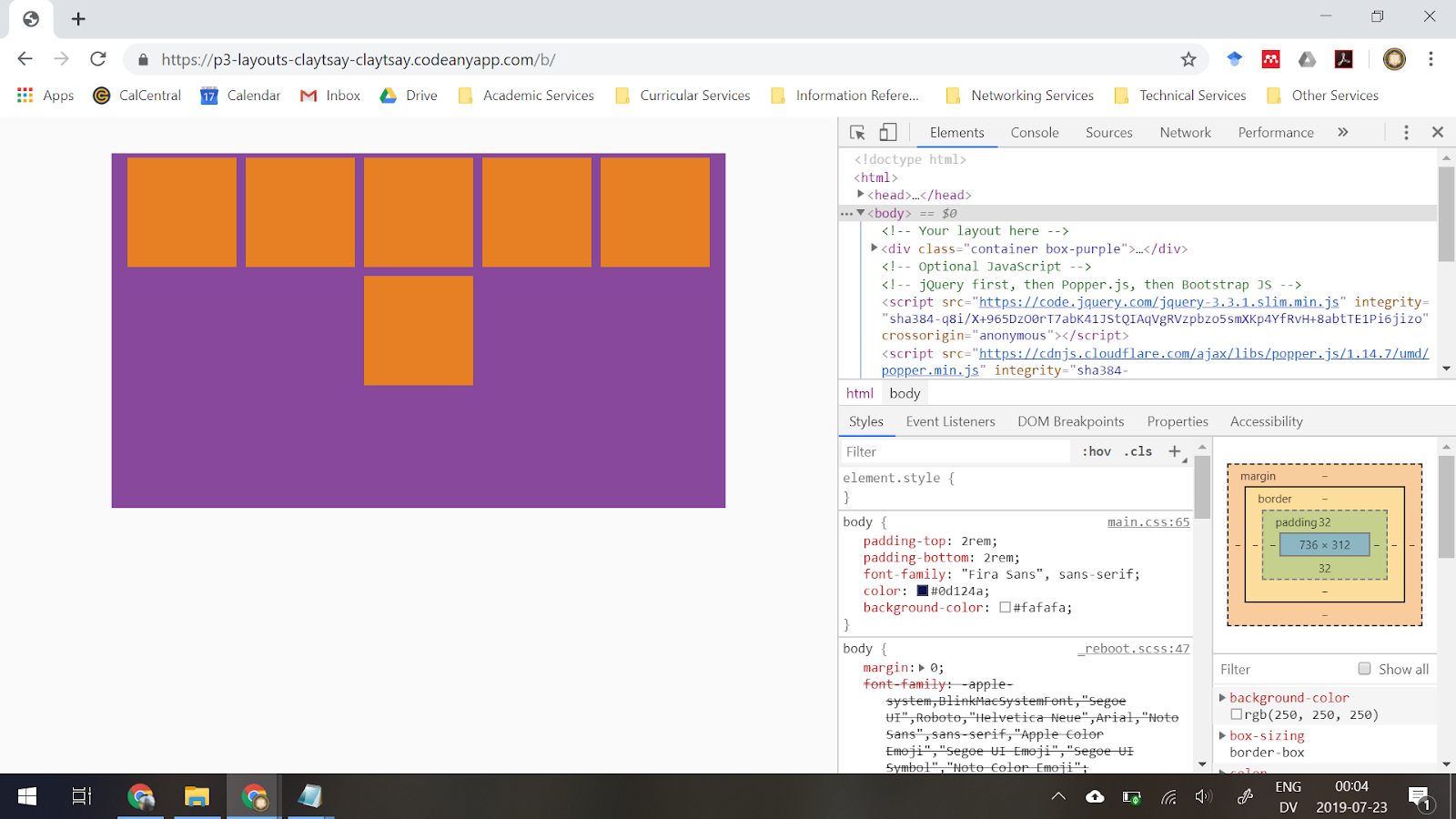Click the rgb(250, 250, 250) swatch
The width and height of the screenshot is (1456, 819).
[x=1237, y=715]
